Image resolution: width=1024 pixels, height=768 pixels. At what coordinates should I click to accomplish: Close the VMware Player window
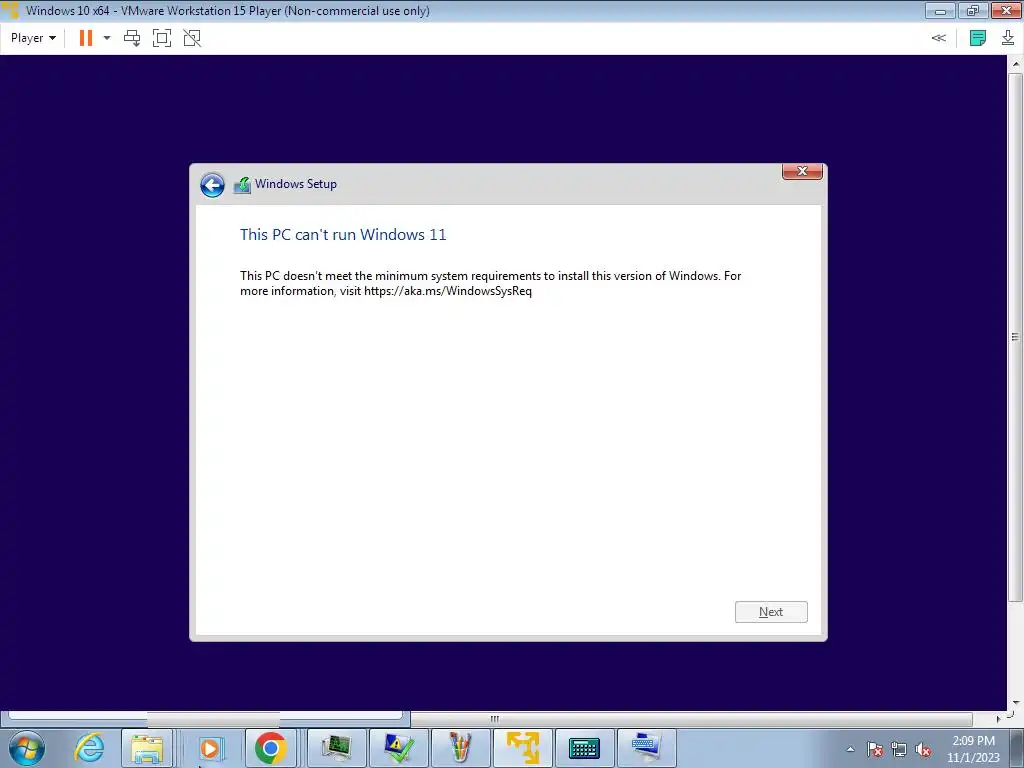point(1006,11)
